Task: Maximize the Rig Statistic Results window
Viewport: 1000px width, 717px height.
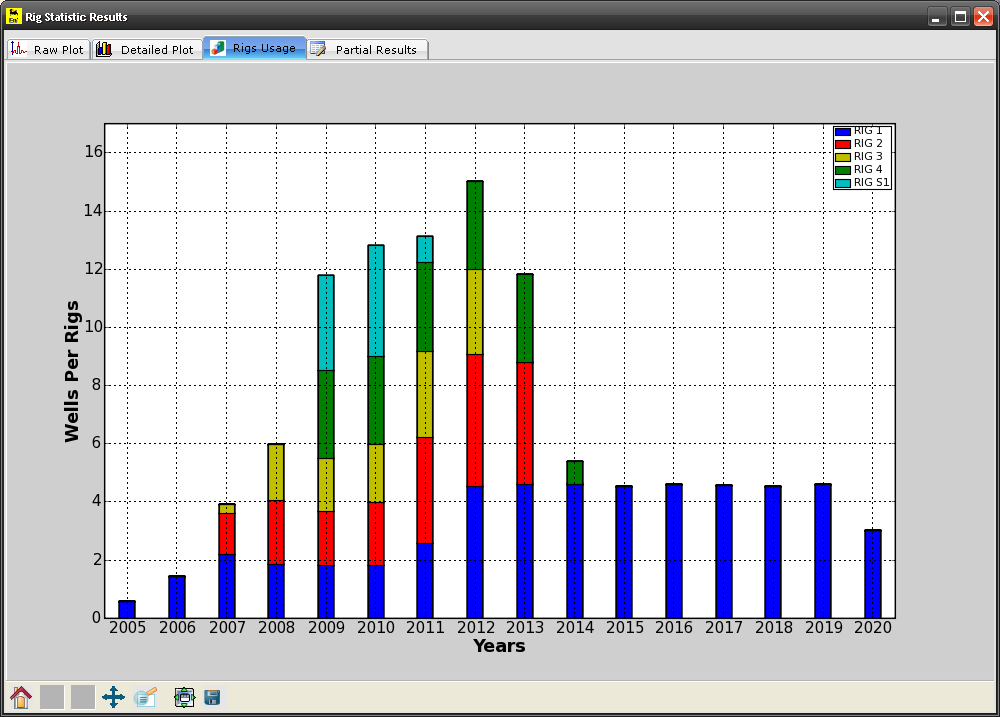Action: click(960, 17)
